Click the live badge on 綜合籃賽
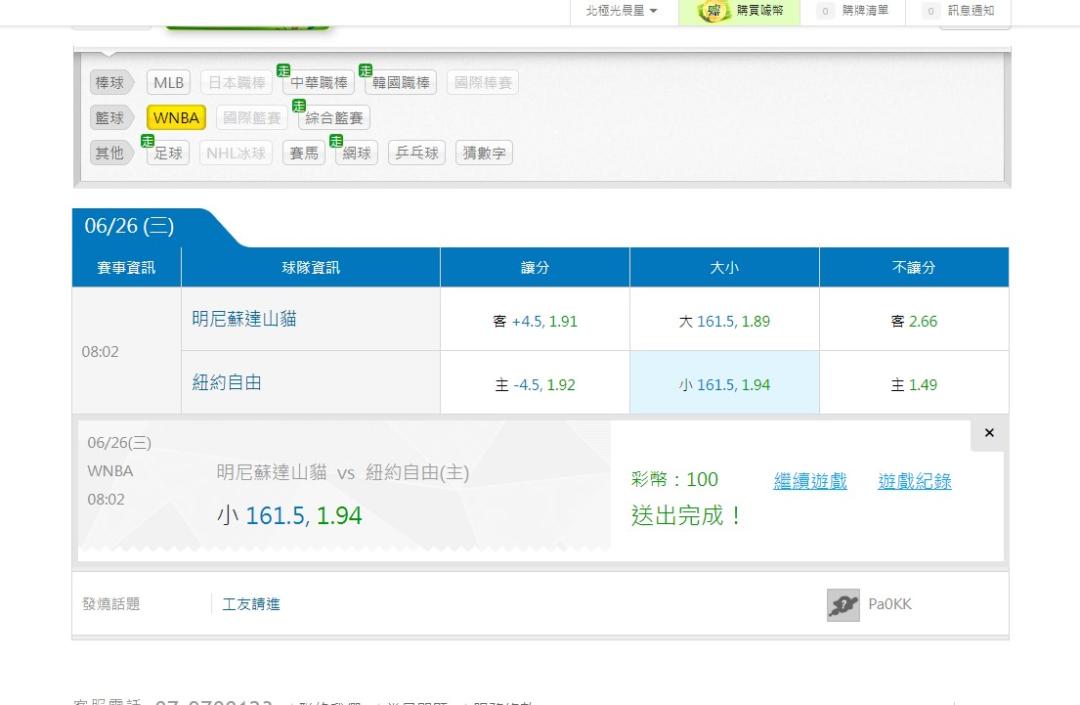1080x705 pixels. (x=298, y=105)
